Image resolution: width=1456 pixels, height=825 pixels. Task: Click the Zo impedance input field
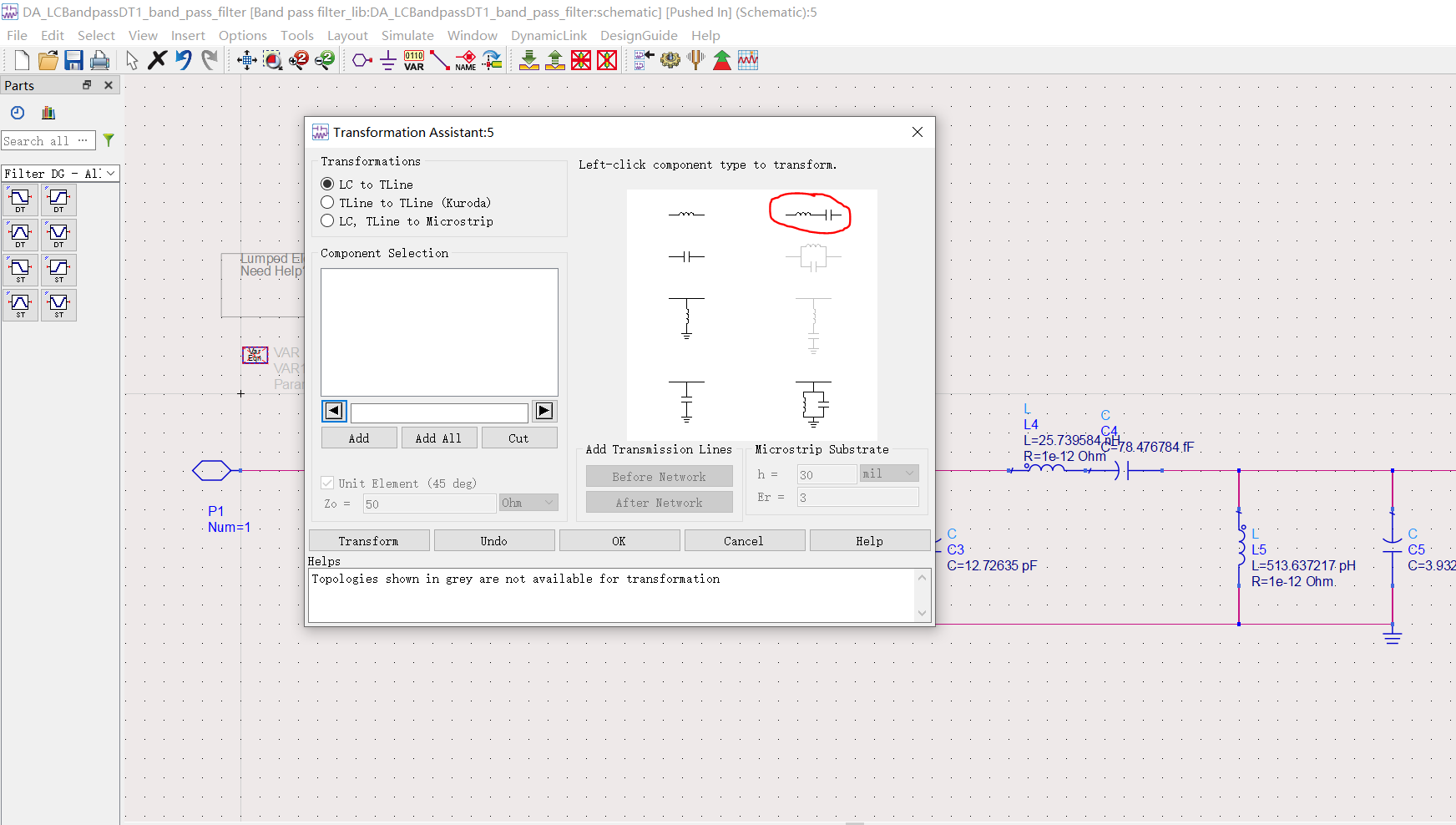pos(429,504)
